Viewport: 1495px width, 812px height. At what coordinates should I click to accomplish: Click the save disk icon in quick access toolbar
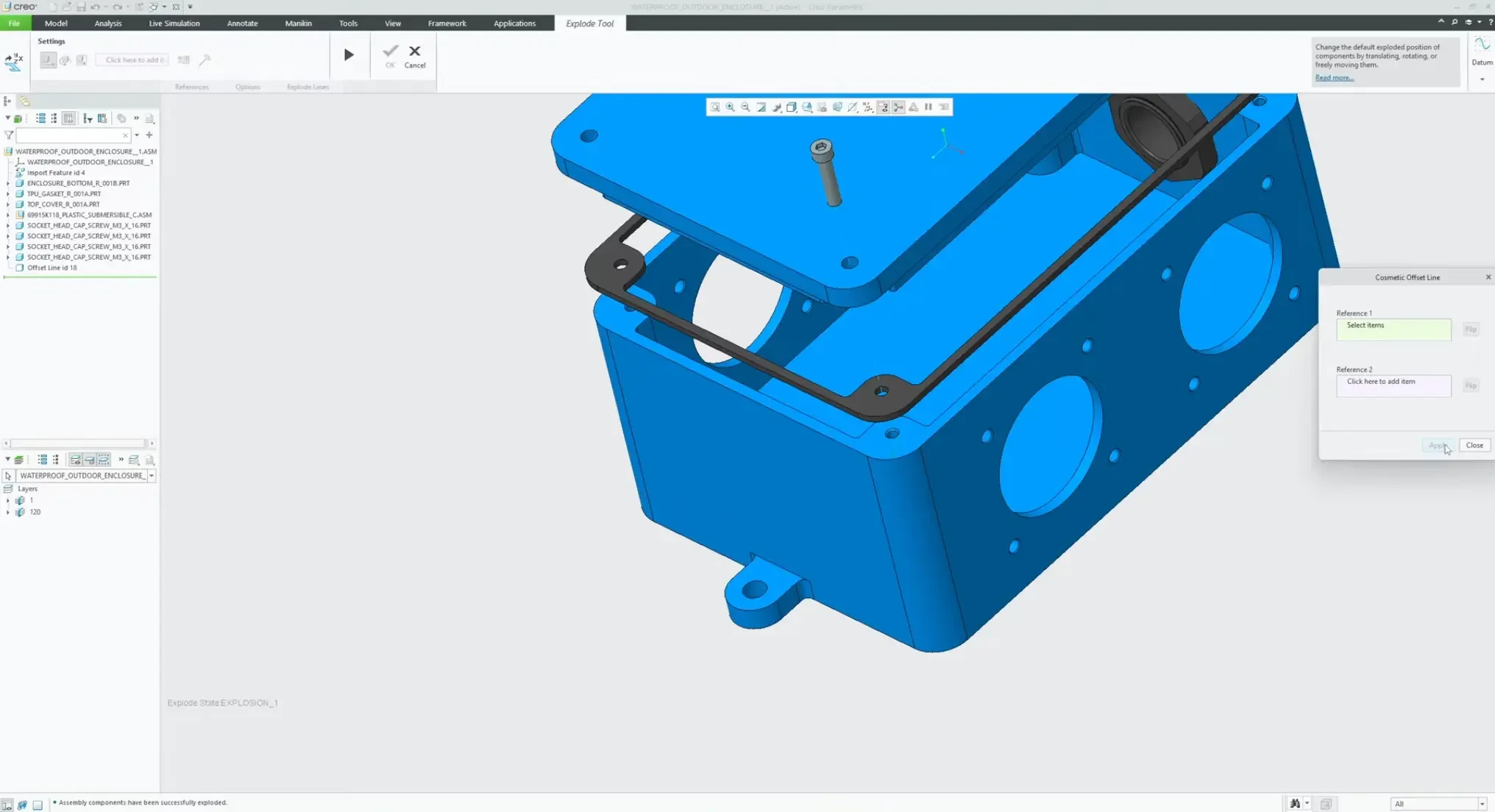[x=81, y=7]
